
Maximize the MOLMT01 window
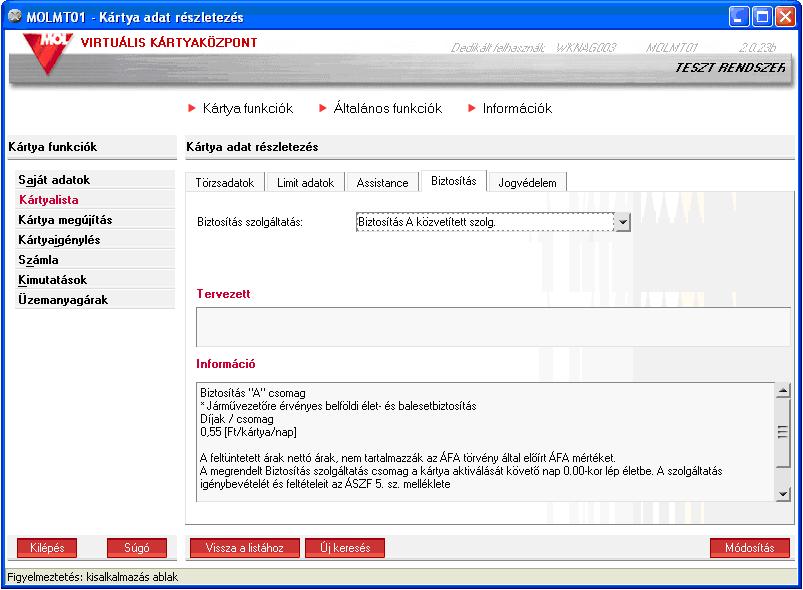pos(762,17)
